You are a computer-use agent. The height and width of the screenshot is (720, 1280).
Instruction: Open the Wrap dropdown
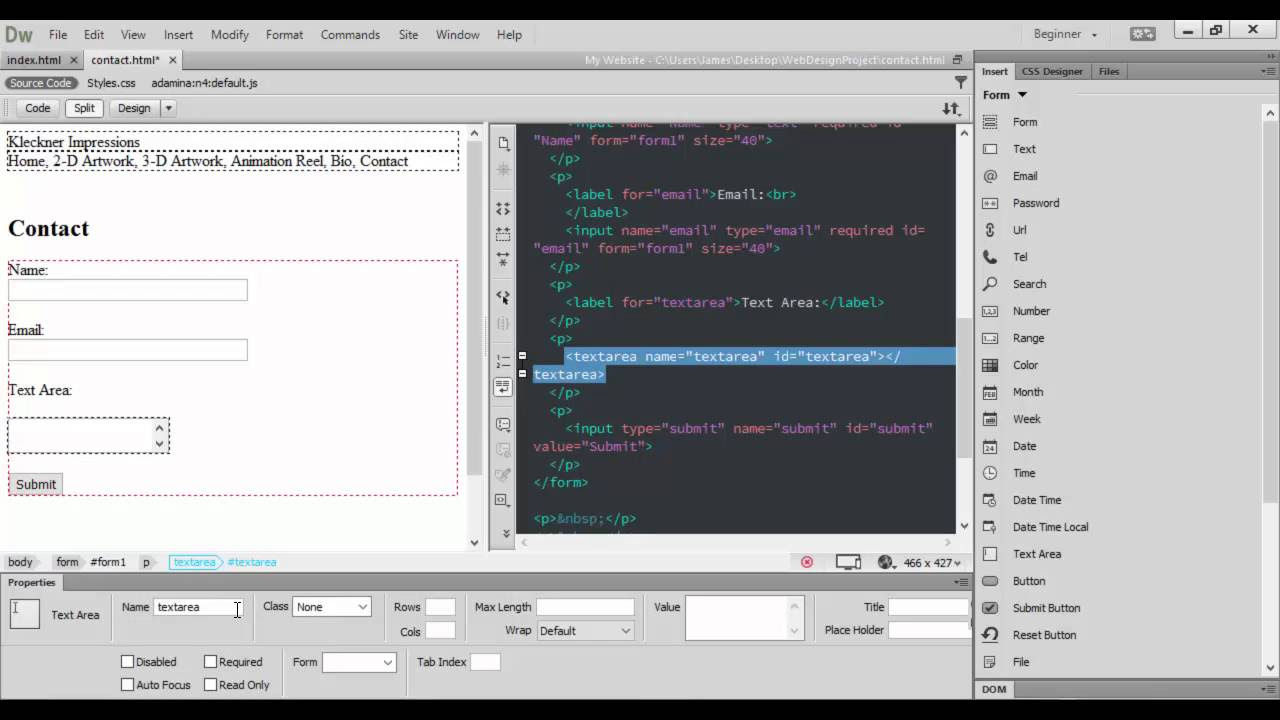(x=585, y=631)
